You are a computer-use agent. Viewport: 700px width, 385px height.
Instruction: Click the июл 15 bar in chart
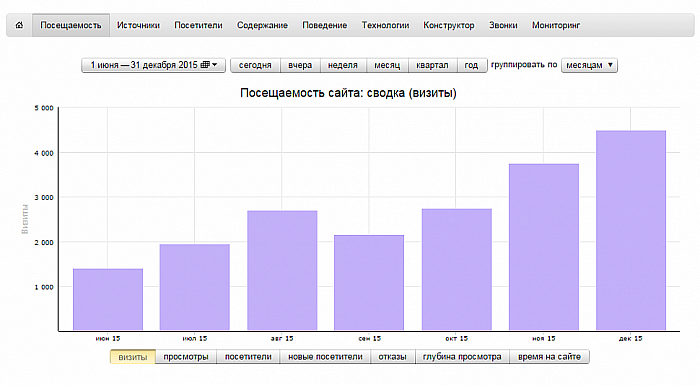point(195,287)
